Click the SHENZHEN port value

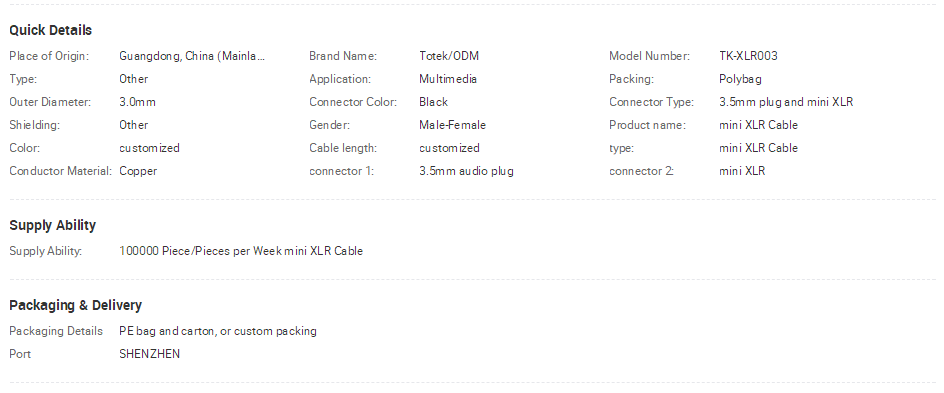pyautogui.click(x=149, y=354)
